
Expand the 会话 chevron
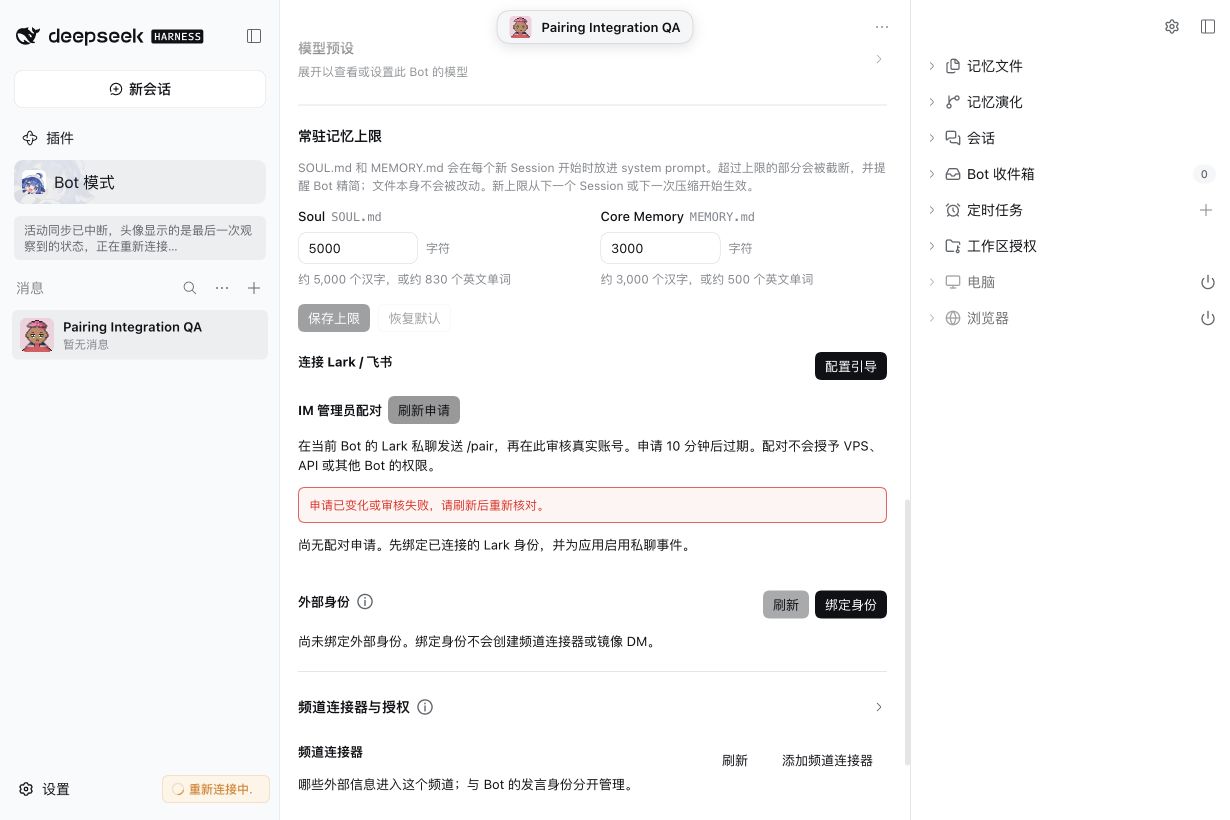click(x=932, y=138)
